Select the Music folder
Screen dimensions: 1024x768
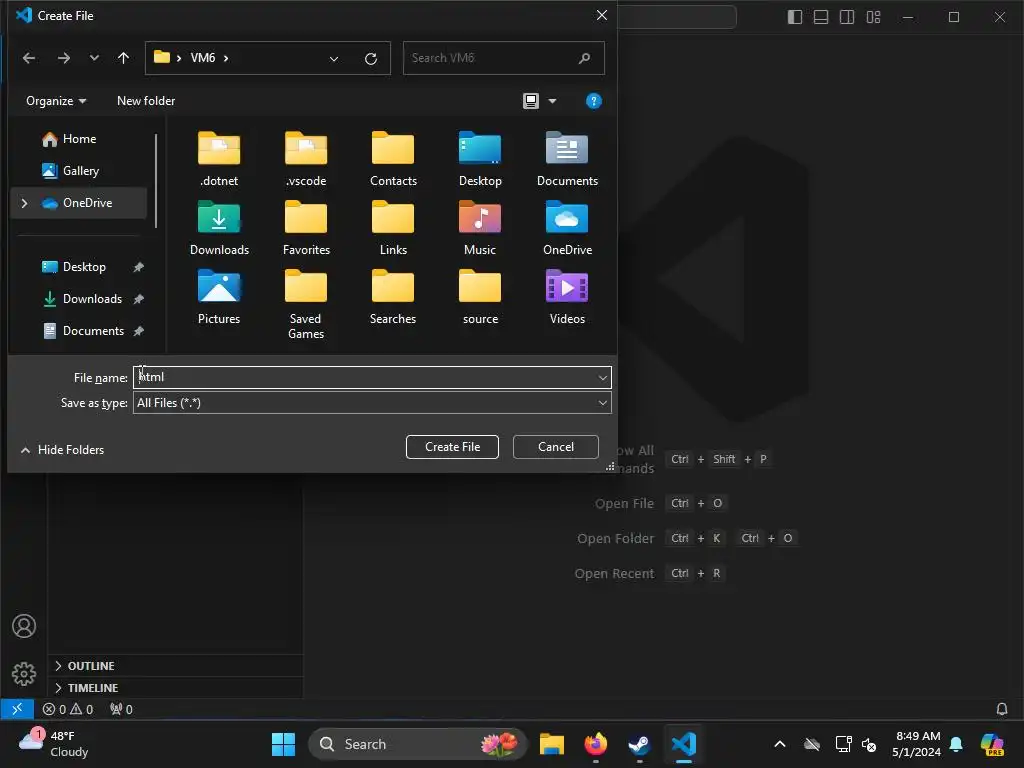pos(480,229)
